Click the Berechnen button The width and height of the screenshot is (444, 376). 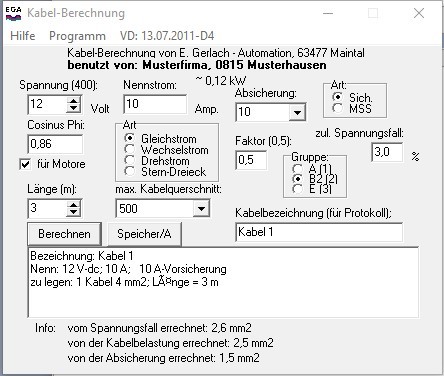point(64,234)
